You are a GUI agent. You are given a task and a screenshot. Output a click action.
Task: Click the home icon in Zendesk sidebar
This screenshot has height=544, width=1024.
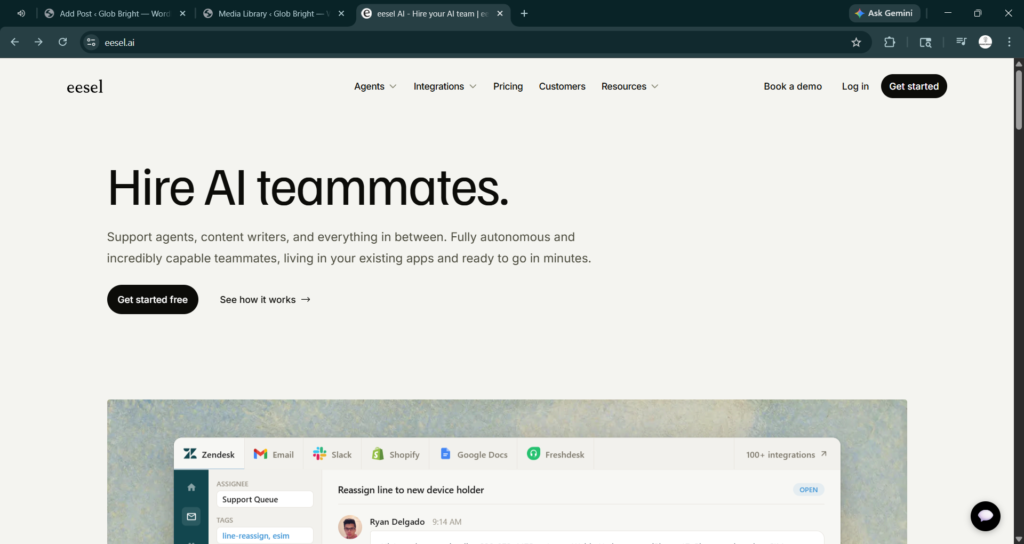pos(191,487)
